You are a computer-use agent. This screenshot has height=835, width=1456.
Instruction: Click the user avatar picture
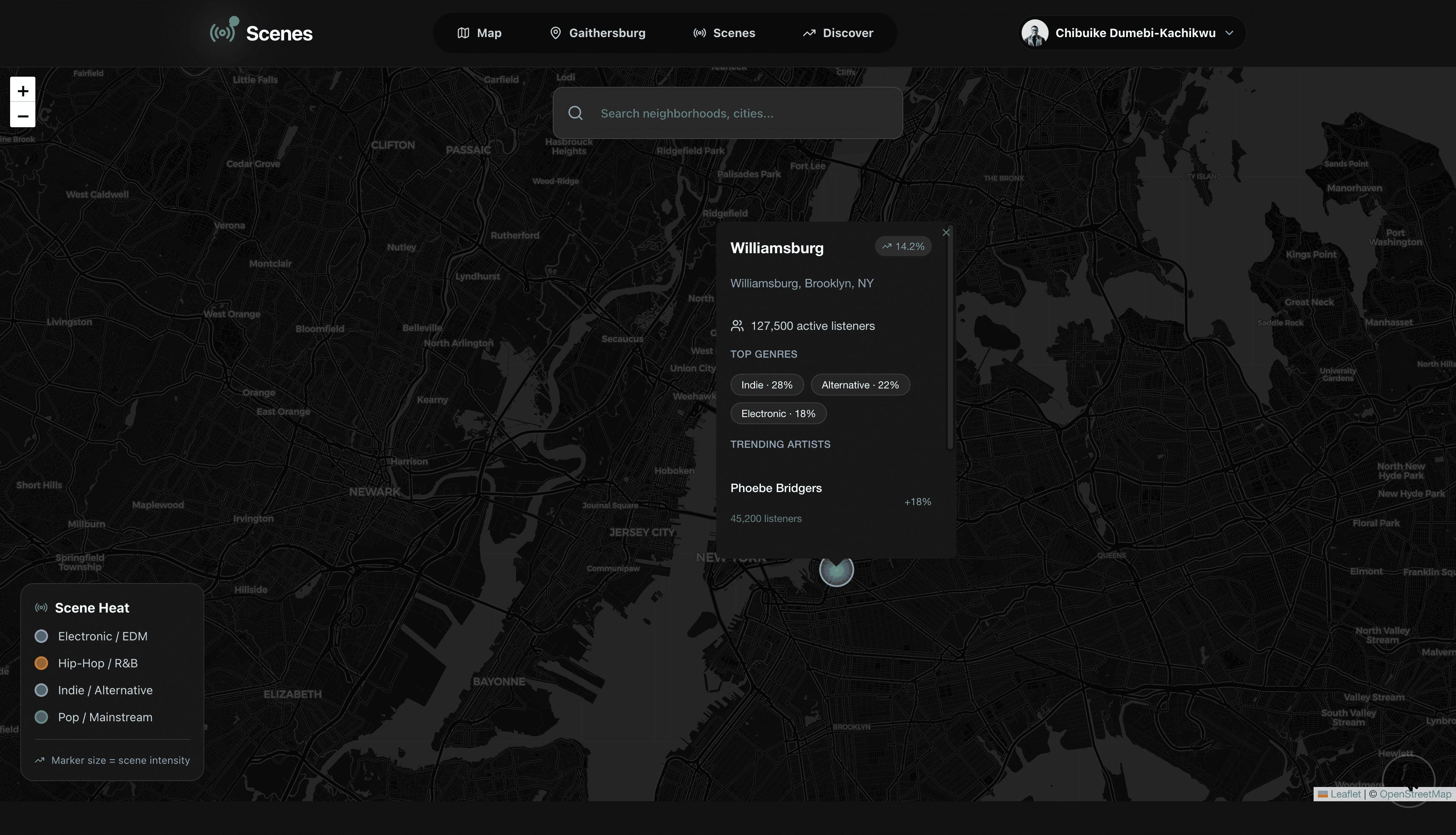click(x=1035, y=33)
